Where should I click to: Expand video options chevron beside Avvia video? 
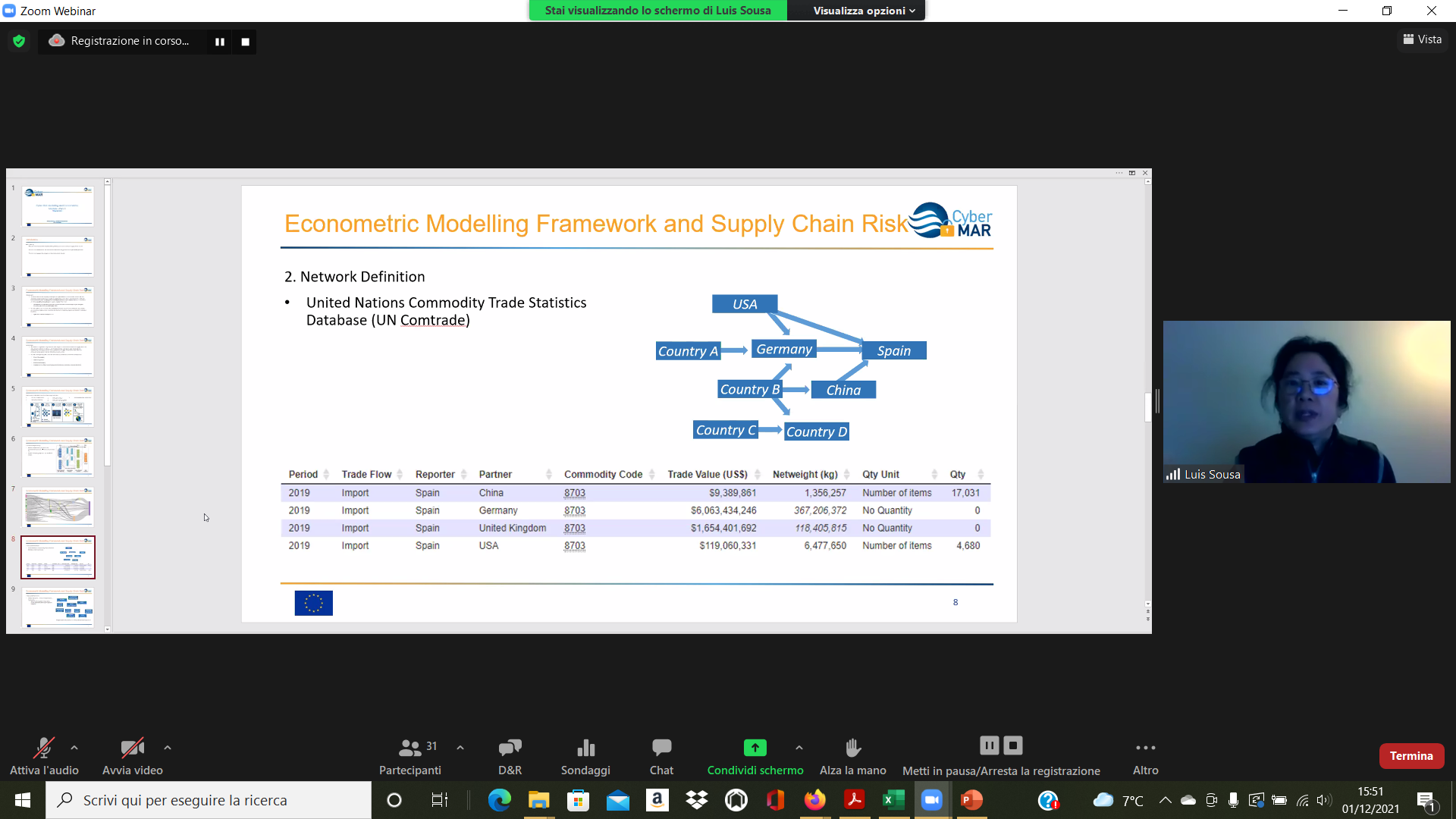coord(168,748)
